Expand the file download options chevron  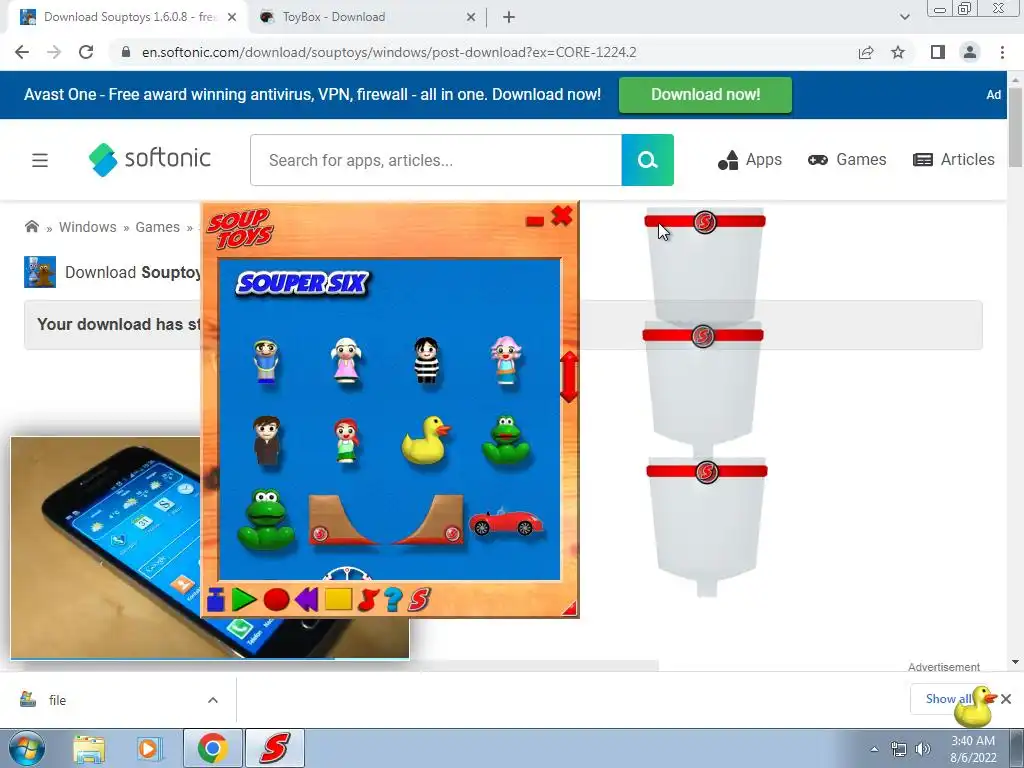point(213,700)
